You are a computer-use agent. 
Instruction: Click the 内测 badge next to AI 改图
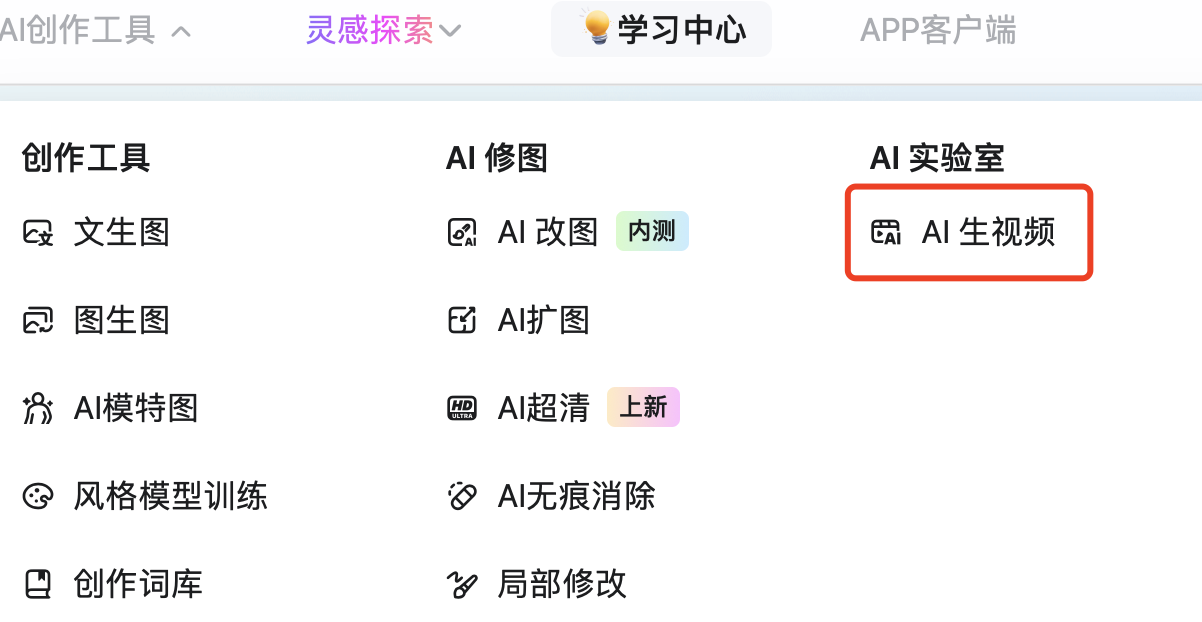click(x=652, y=232)
